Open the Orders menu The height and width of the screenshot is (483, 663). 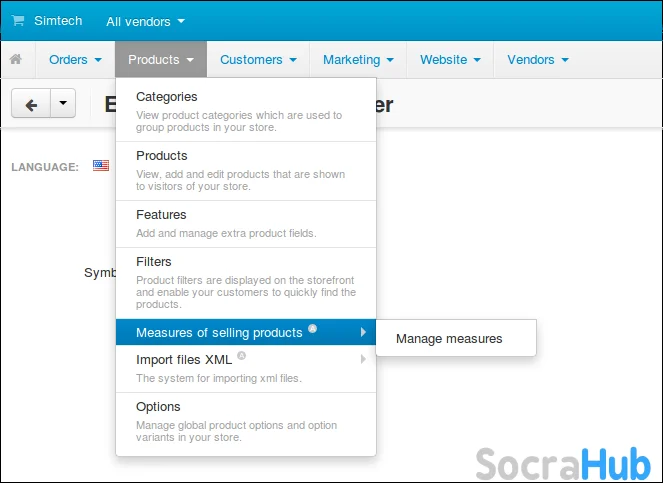pyautogui.click(x=75, y=60)
